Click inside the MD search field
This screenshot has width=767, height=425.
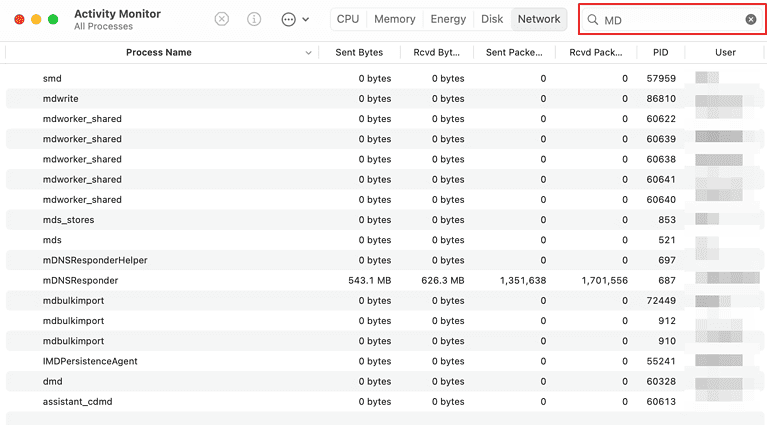tap(670, 20)
